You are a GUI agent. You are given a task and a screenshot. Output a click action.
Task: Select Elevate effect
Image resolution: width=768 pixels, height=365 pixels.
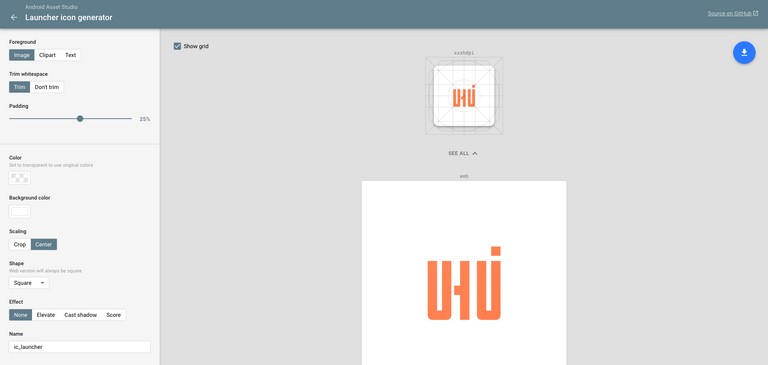coord(46,315)
